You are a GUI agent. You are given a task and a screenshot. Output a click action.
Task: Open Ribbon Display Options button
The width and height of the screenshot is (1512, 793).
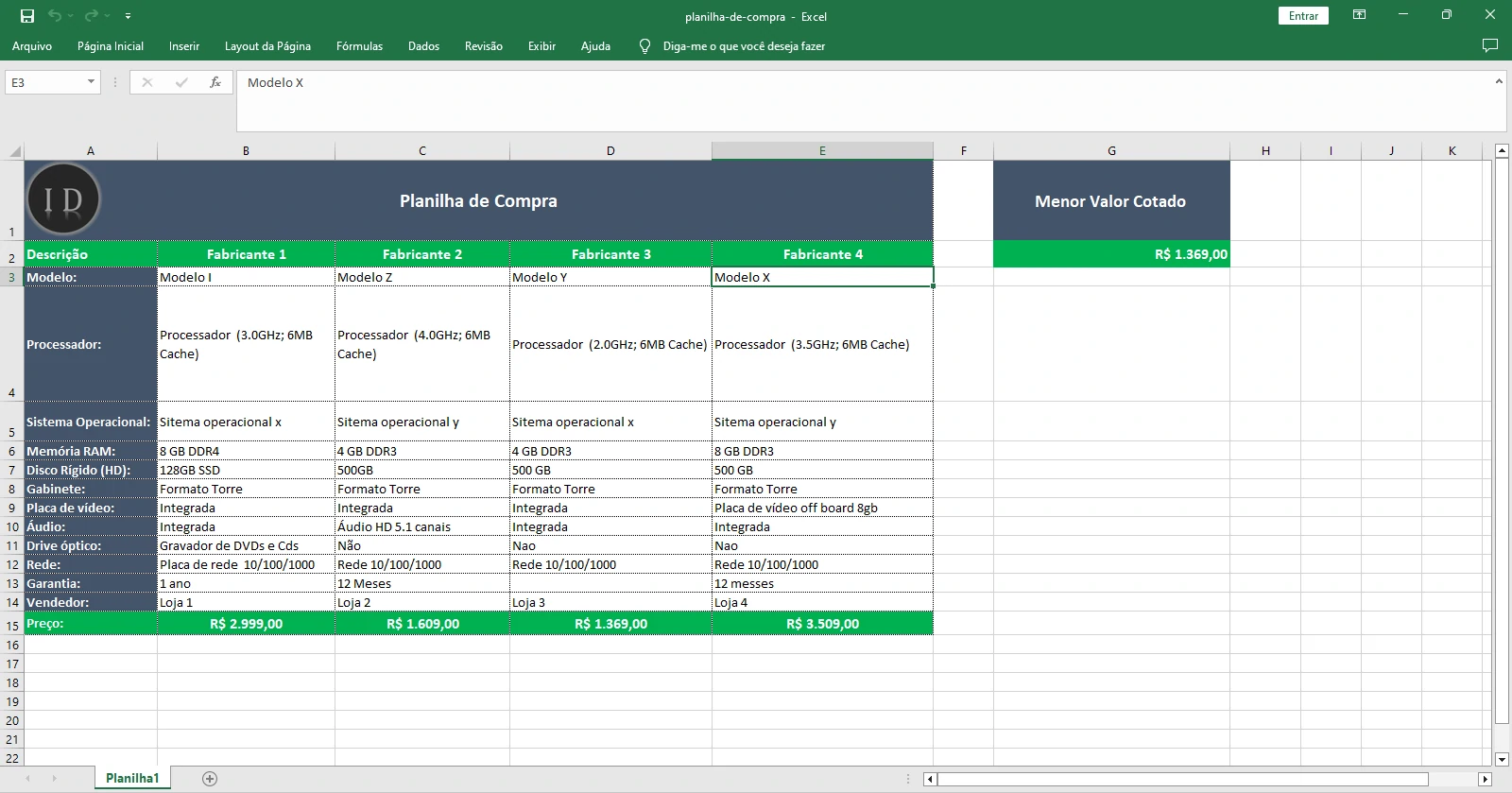[x=1359, y=15]
